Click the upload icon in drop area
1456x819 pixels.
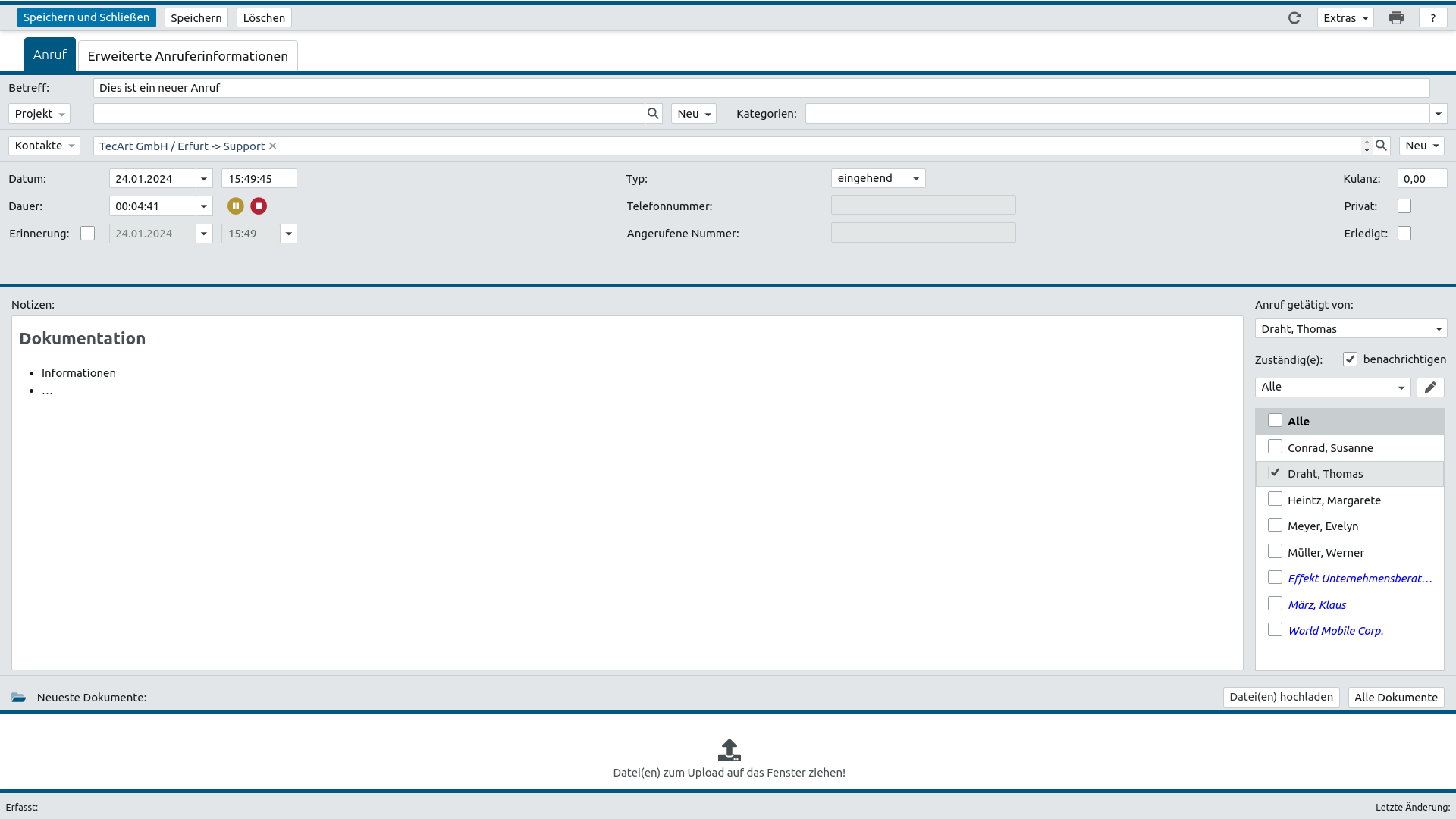pyautogui.click(x=729, y=750)
